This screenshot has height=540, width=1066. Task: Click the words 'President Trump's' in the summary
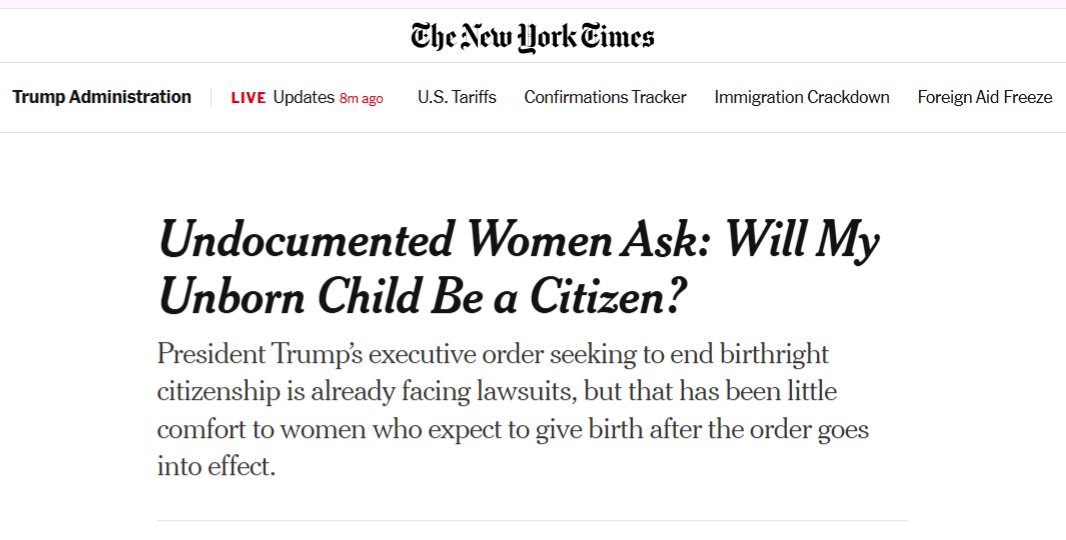(x=225, y=354)
